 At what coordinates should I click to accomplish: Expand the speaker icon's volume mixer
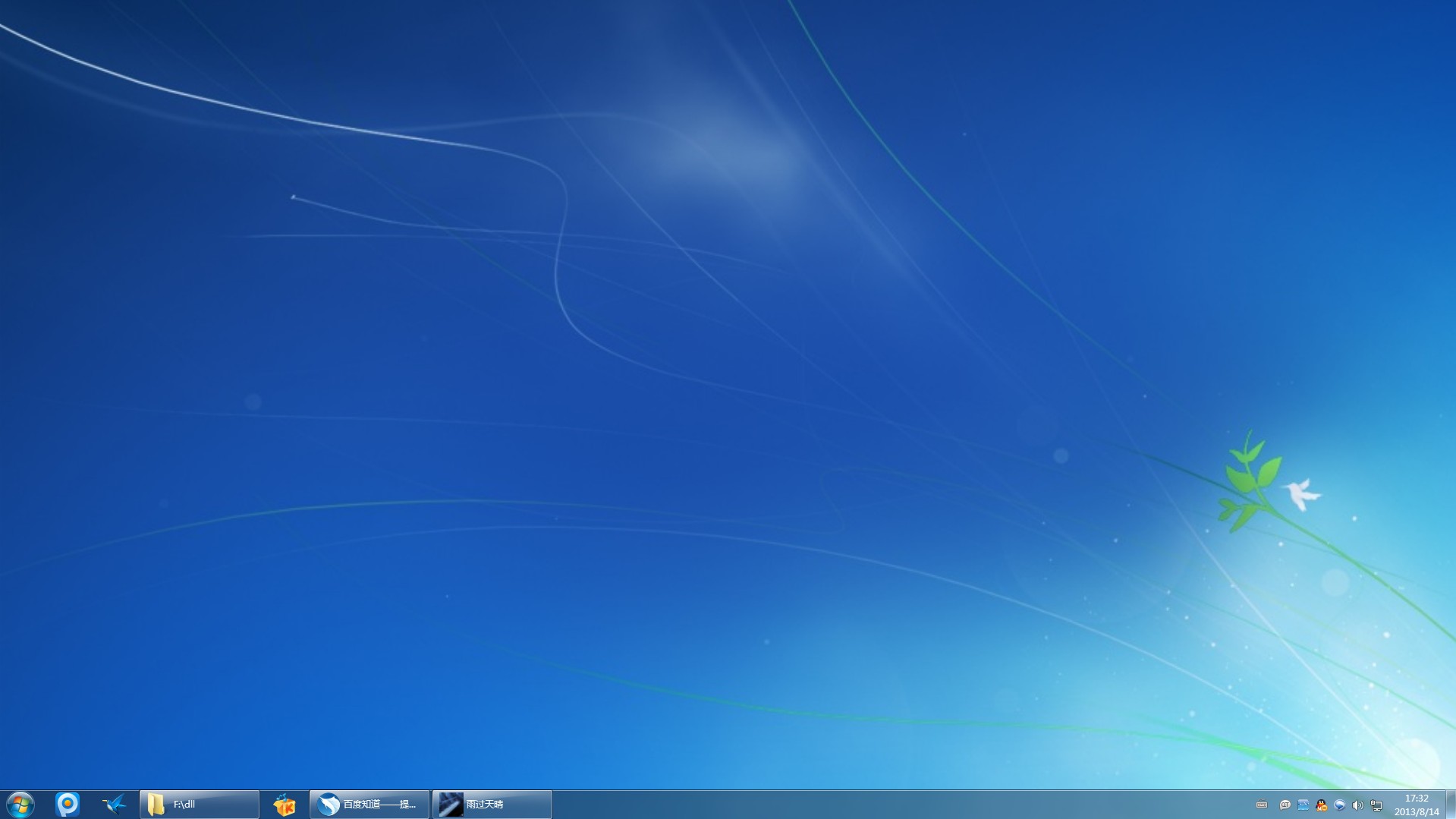[x=1359, y=805]
